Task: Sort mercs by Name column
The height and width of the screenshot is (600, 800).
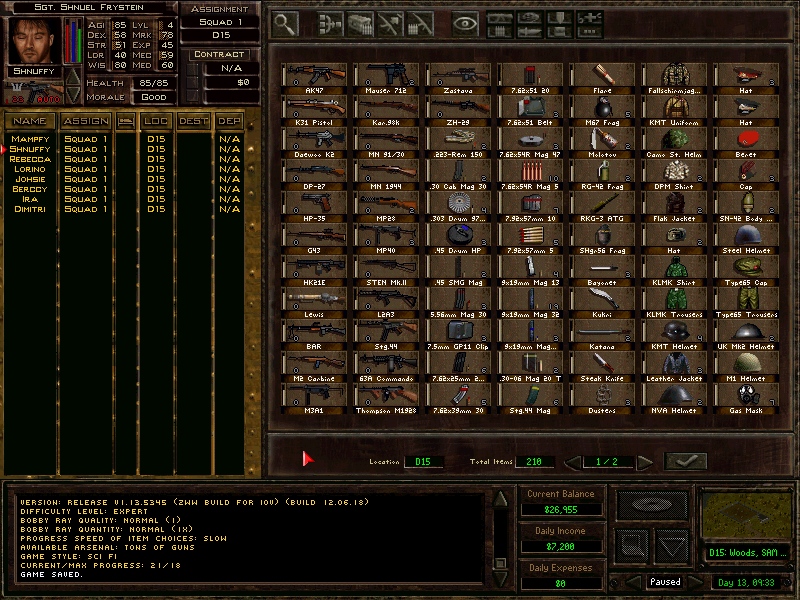Action: [30, 121]
